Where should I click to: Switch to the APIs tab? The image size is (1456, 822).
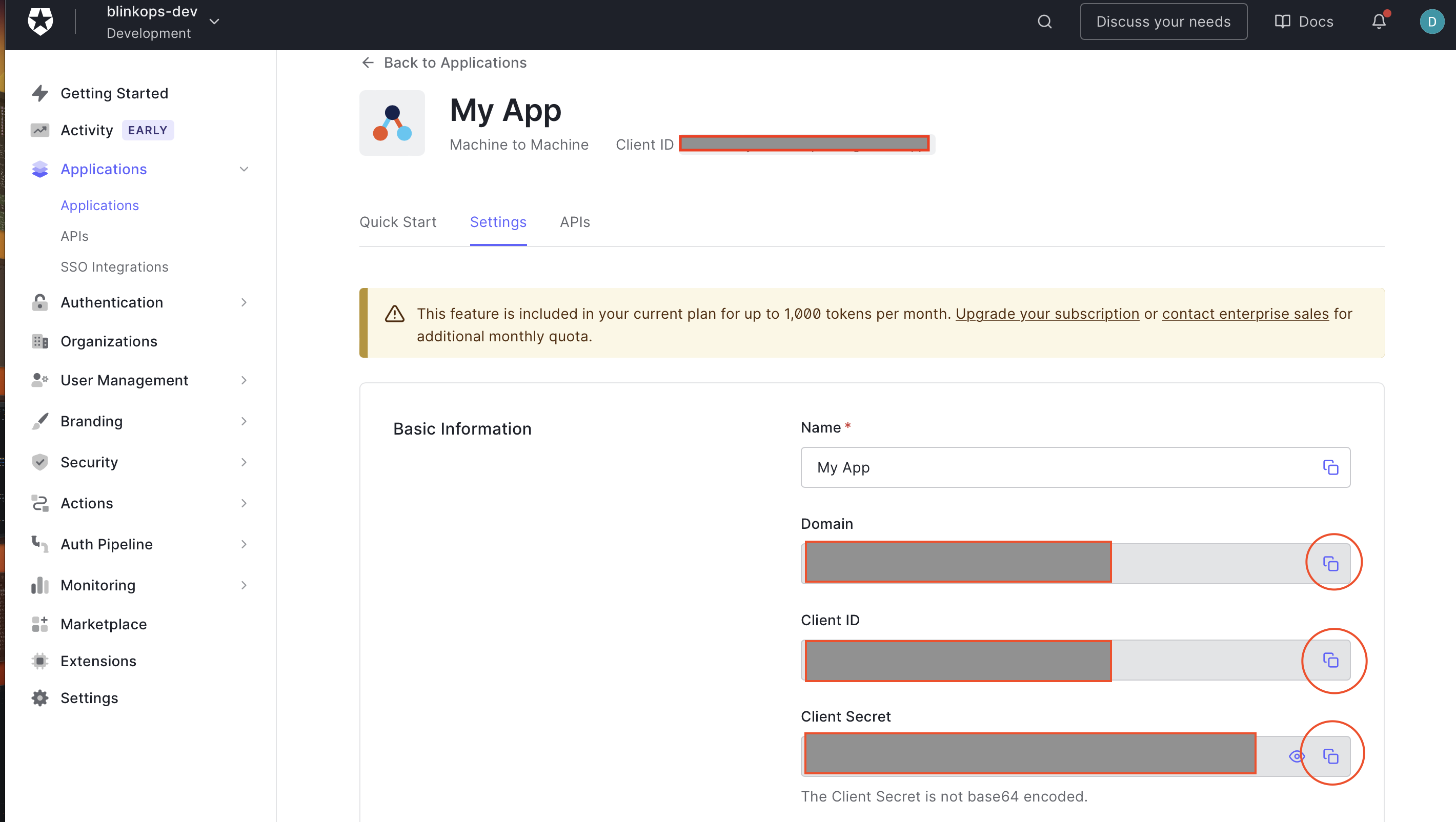tap(574, 222)
